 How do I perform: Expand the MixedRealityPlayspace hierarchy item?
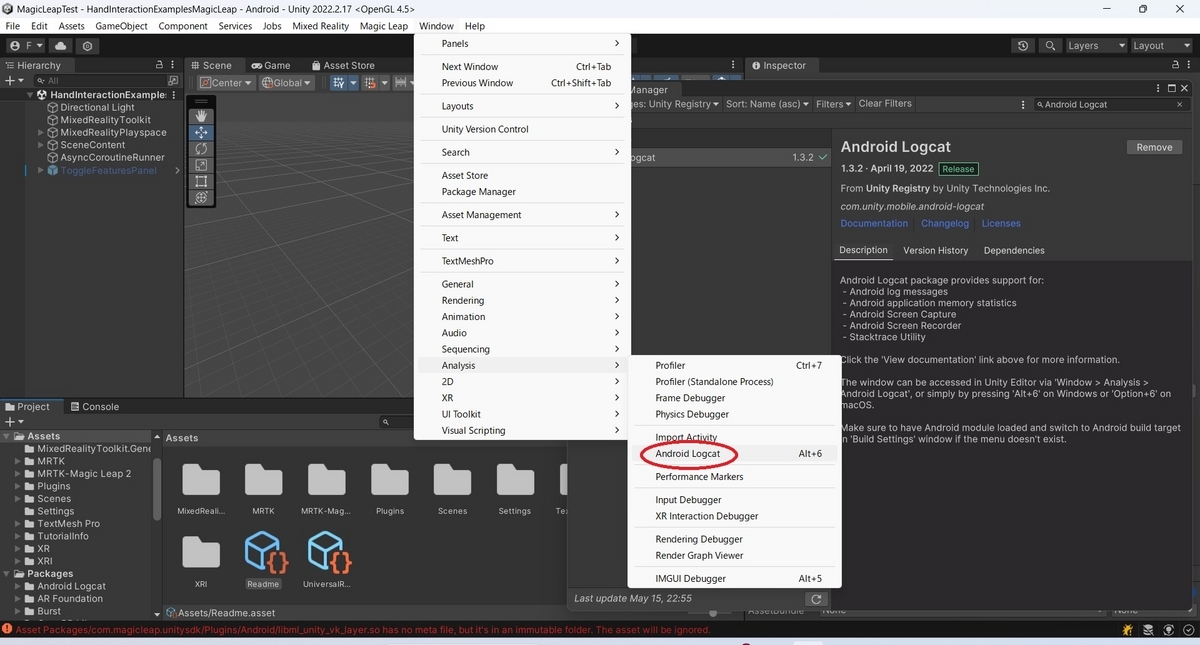pos(41,132)
